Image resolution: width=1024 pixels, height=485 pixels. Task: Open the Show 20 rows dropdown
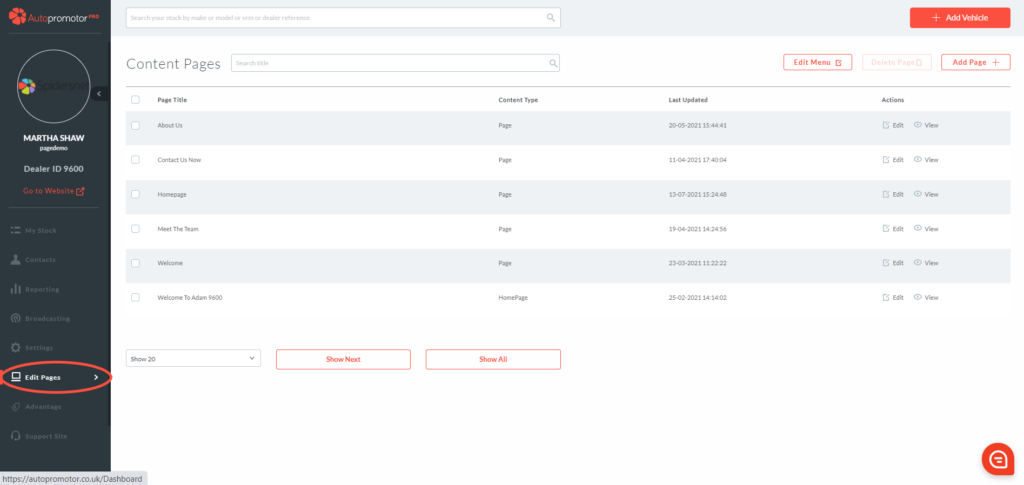pyautogui.click(x=193, y=358)
